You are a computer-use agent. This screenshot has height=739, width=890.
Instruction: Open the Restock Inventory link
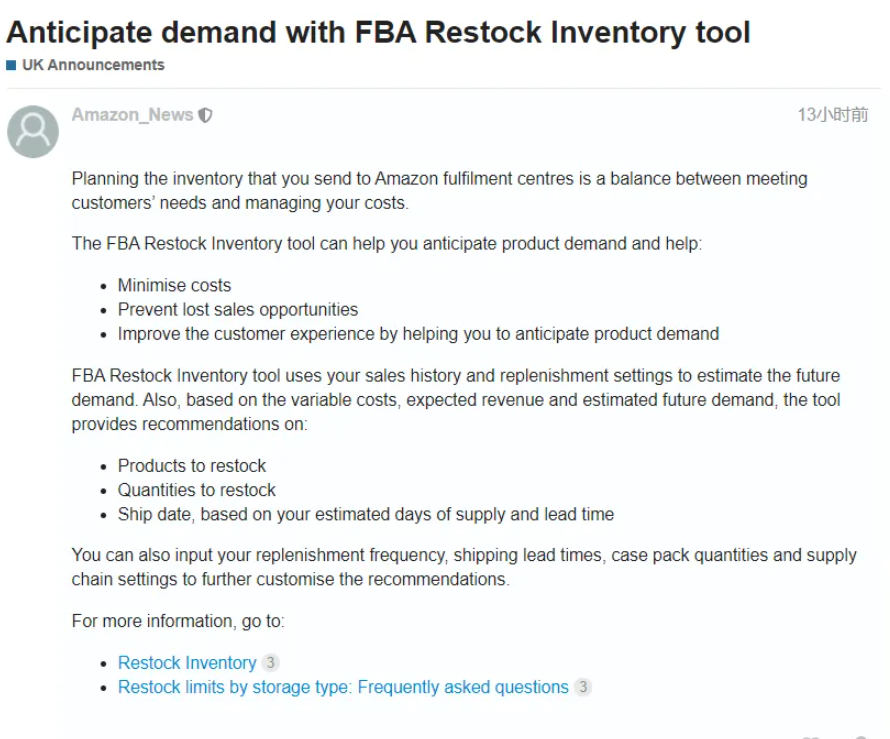(187, 662)
